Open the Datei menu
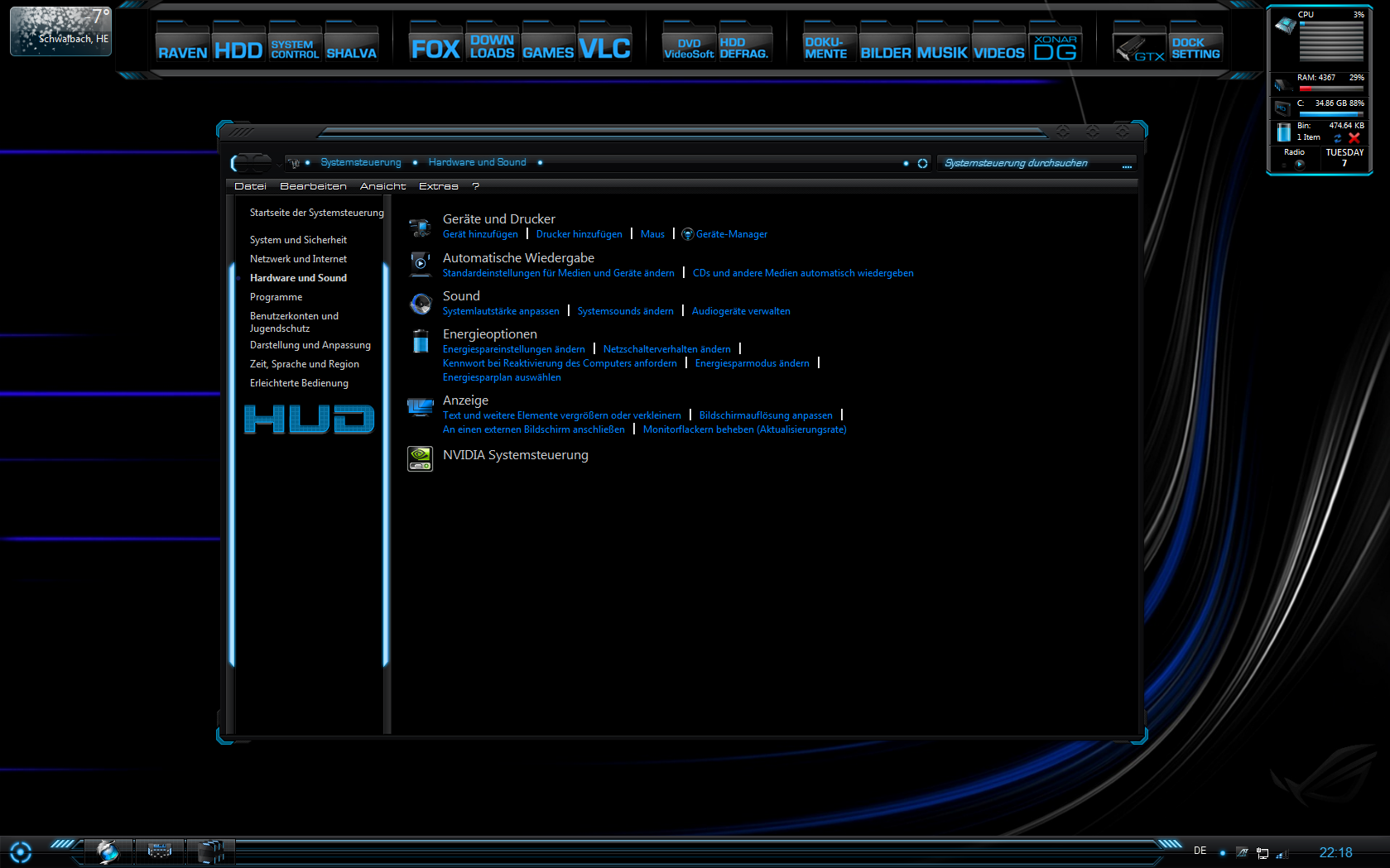 pos(250,186)
